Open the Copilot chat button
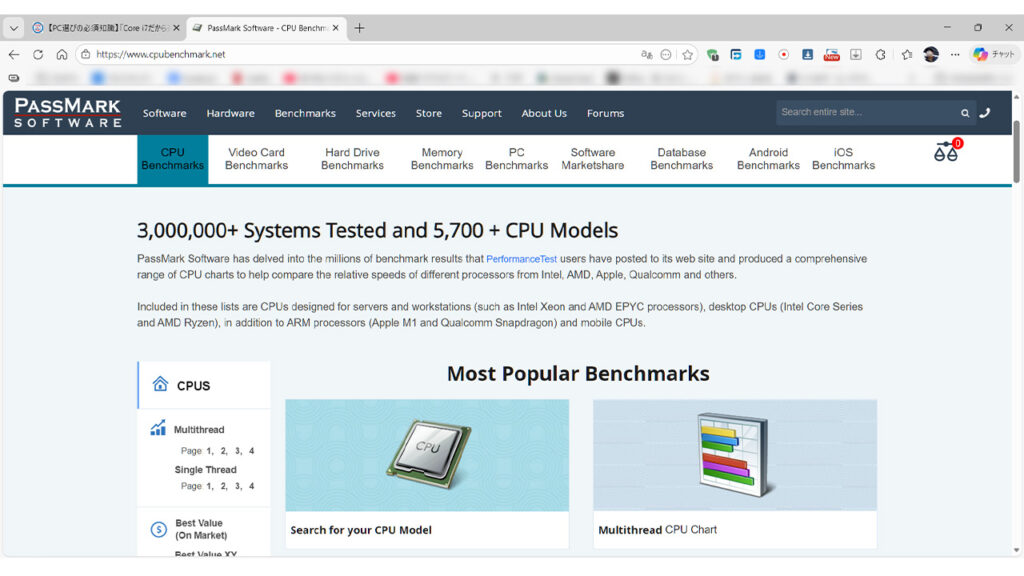 994,55
